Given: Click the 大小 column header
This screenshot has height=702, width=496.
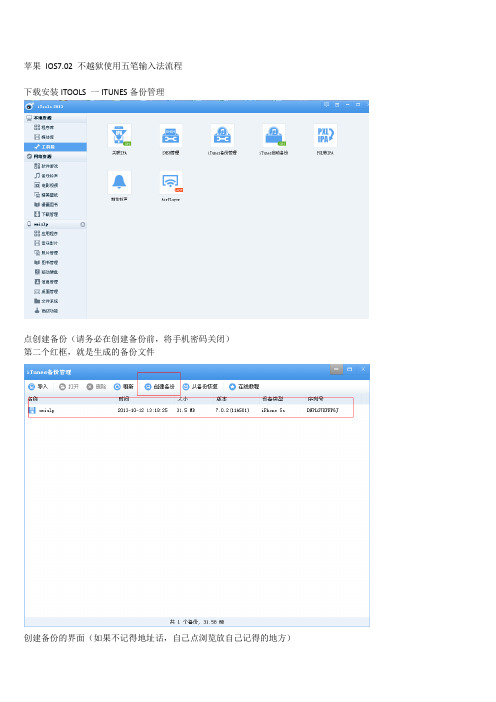Looking at the screenshot, I should 183,398.
